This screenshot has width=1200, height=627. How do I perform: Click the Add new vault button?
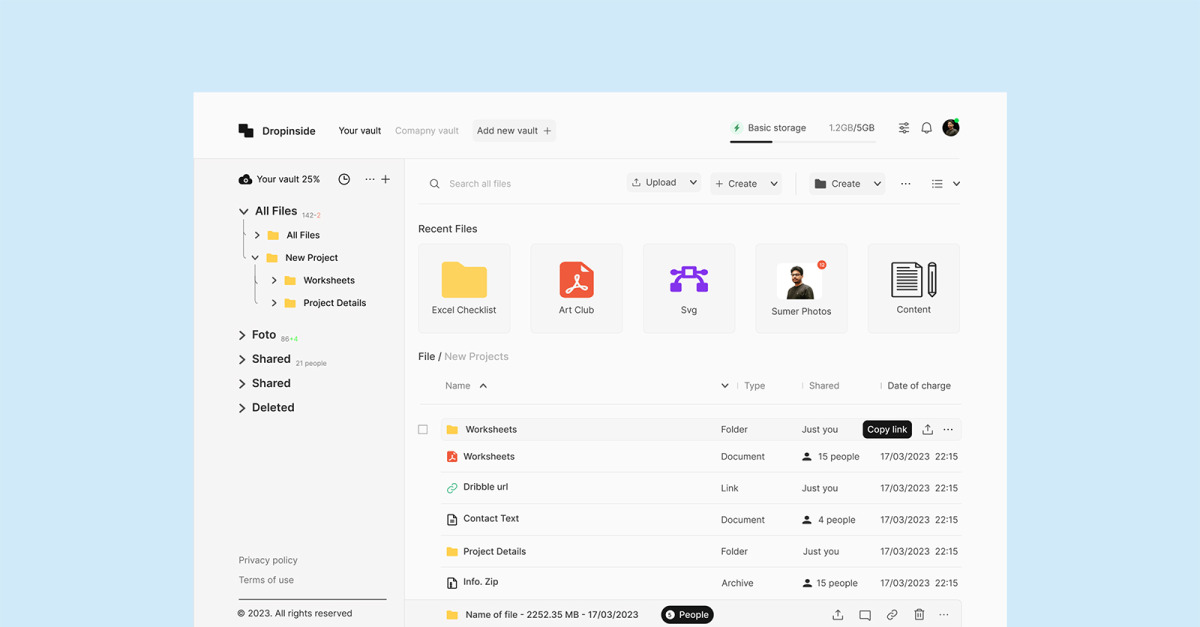click(x=513, y=131)
